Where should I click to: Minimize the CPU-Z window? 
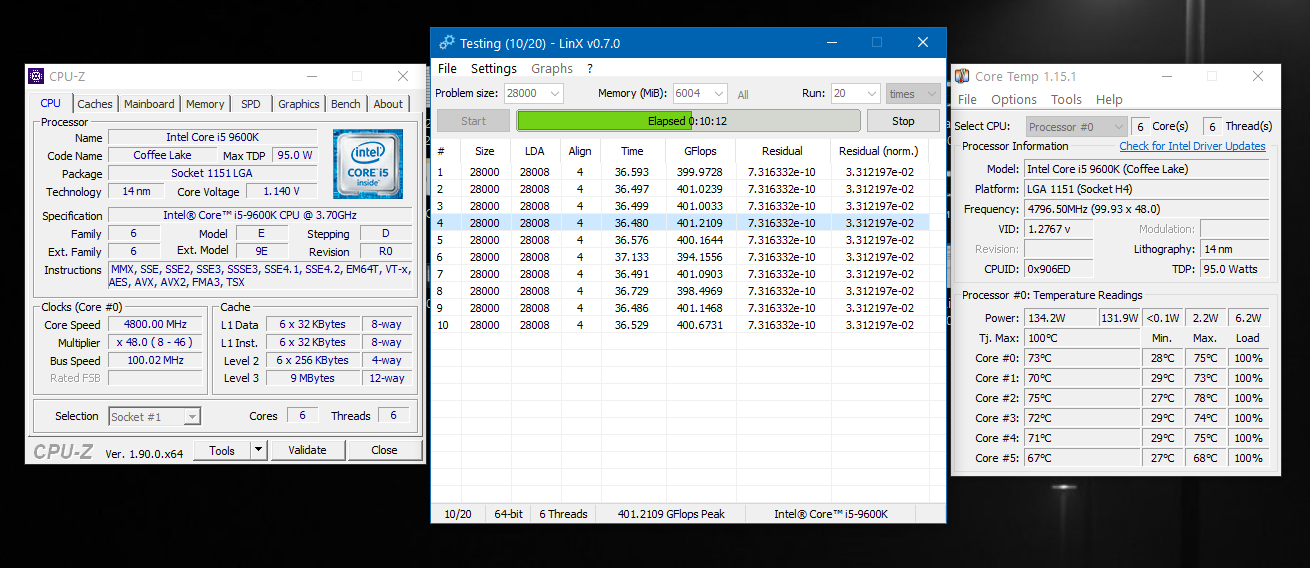[x=313, y=76]
